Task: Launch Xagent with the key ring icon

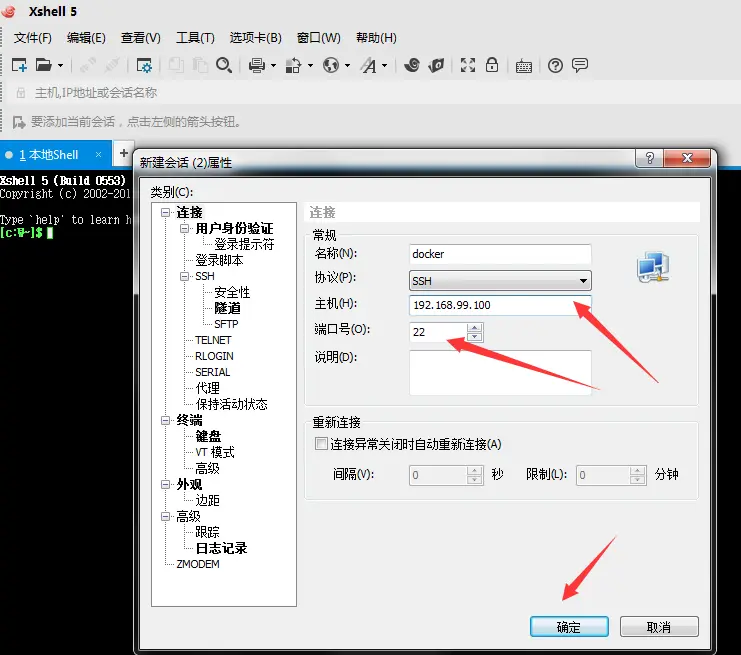Action: point(436,65)
